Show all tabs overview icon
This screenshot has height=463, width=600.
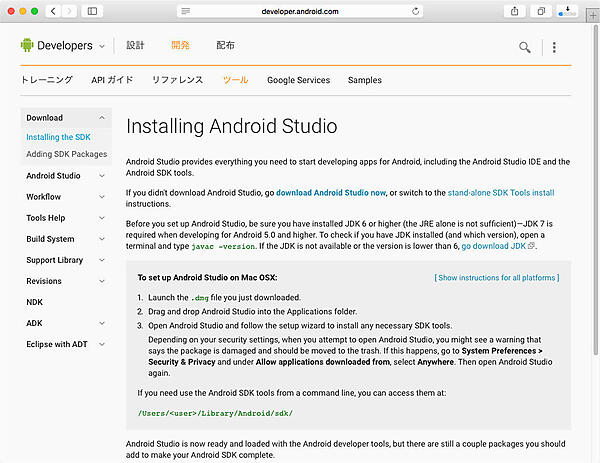[541, 11]
